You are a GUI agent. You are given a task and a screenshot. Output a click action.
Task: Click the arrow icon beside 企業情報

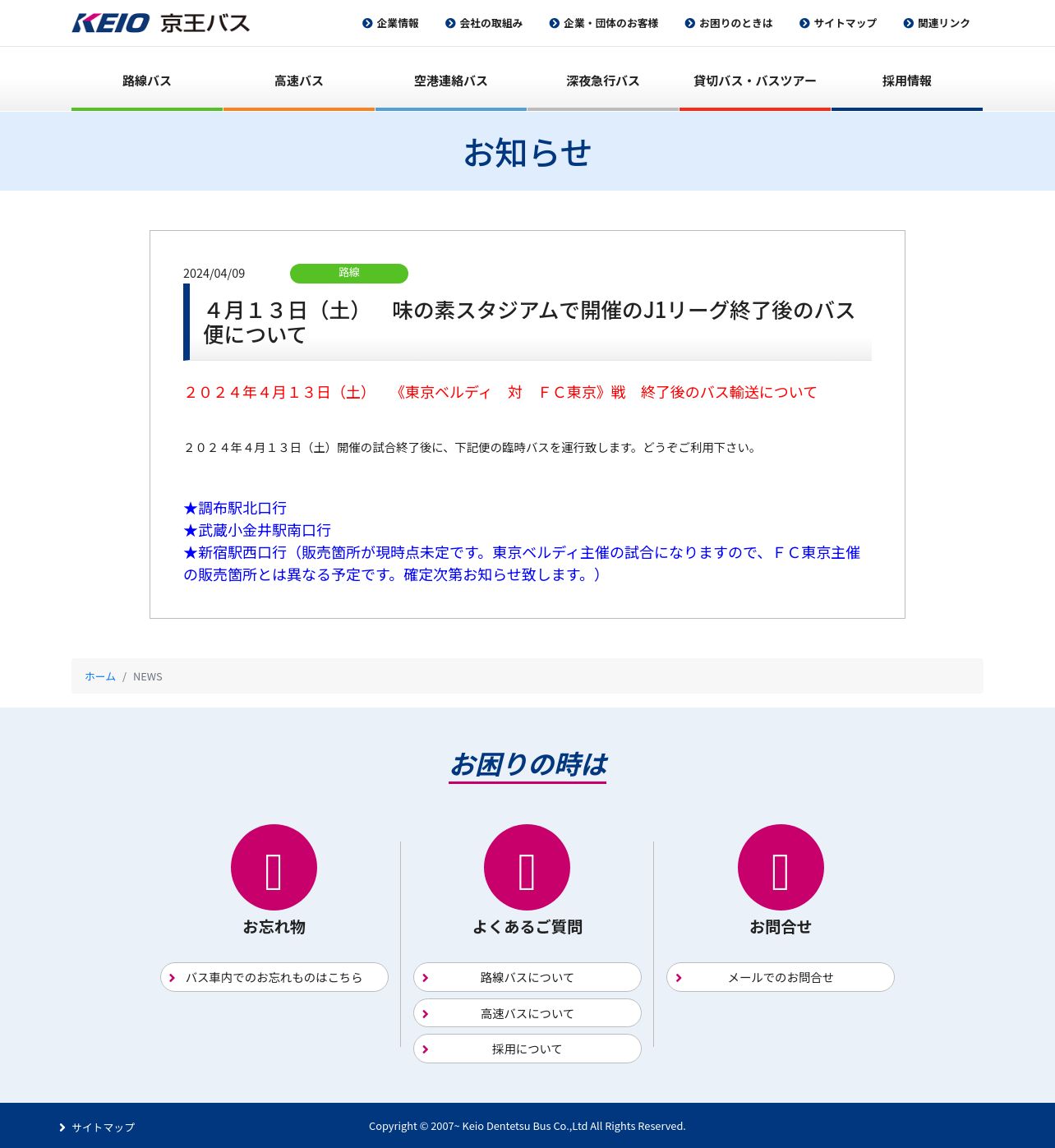[x=367, y=23]
